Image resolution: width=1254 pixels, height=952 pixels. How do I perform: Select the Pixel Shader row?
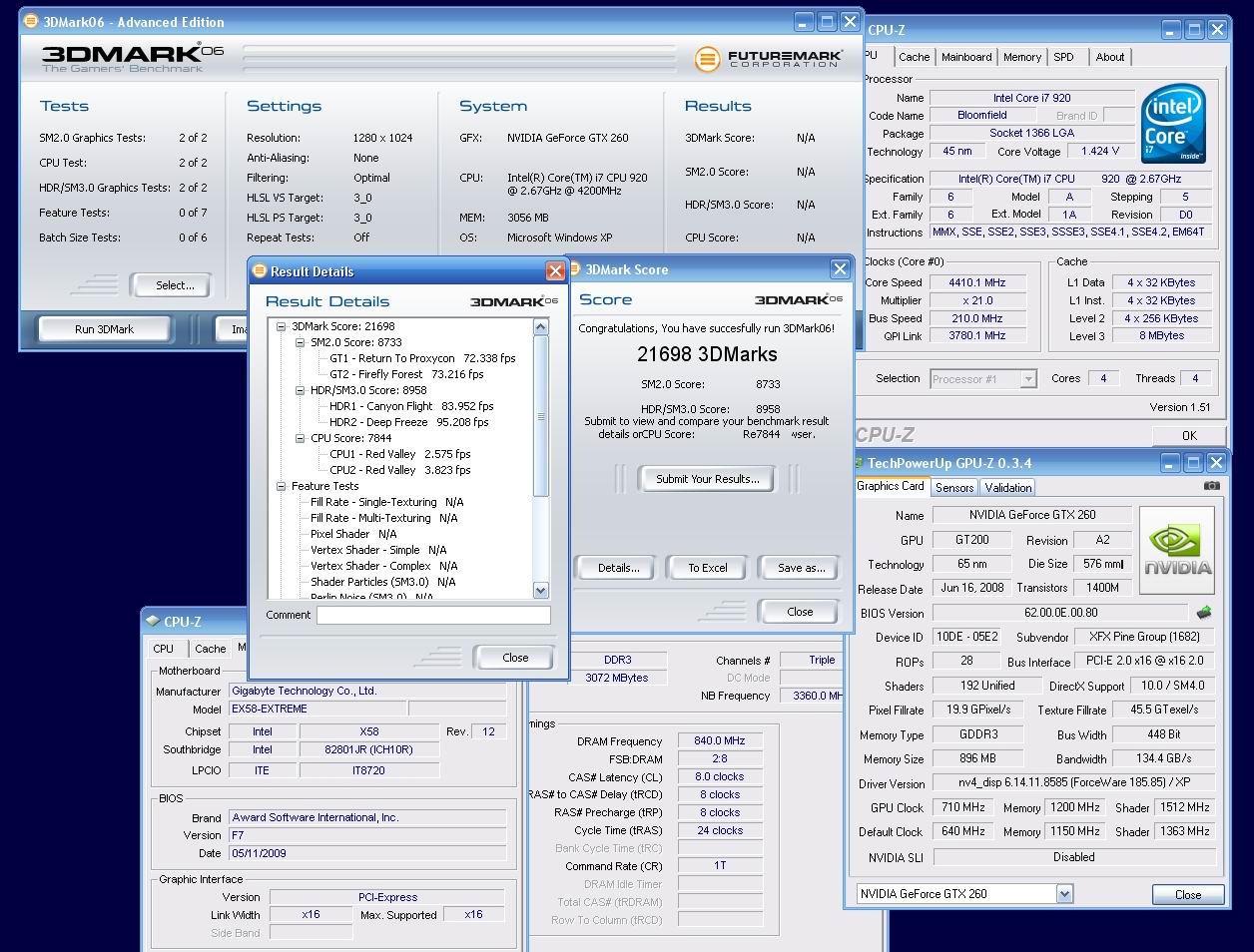click(x=353, y=534)
